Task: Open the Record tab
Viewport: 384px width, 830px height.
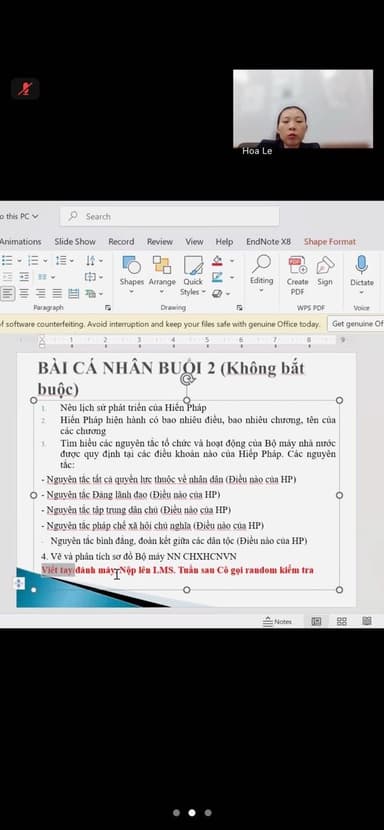Action: tap(121, 241)
